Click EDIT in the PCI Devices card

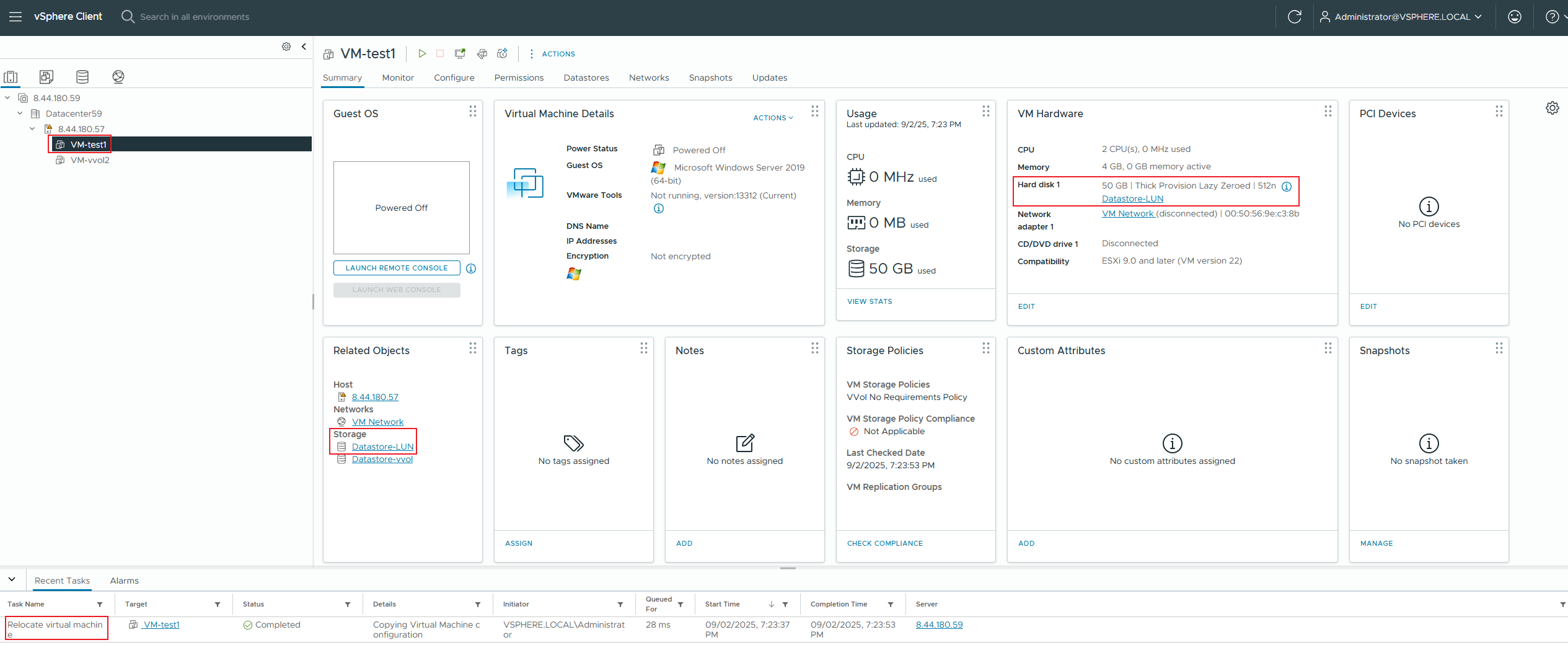1368,306
